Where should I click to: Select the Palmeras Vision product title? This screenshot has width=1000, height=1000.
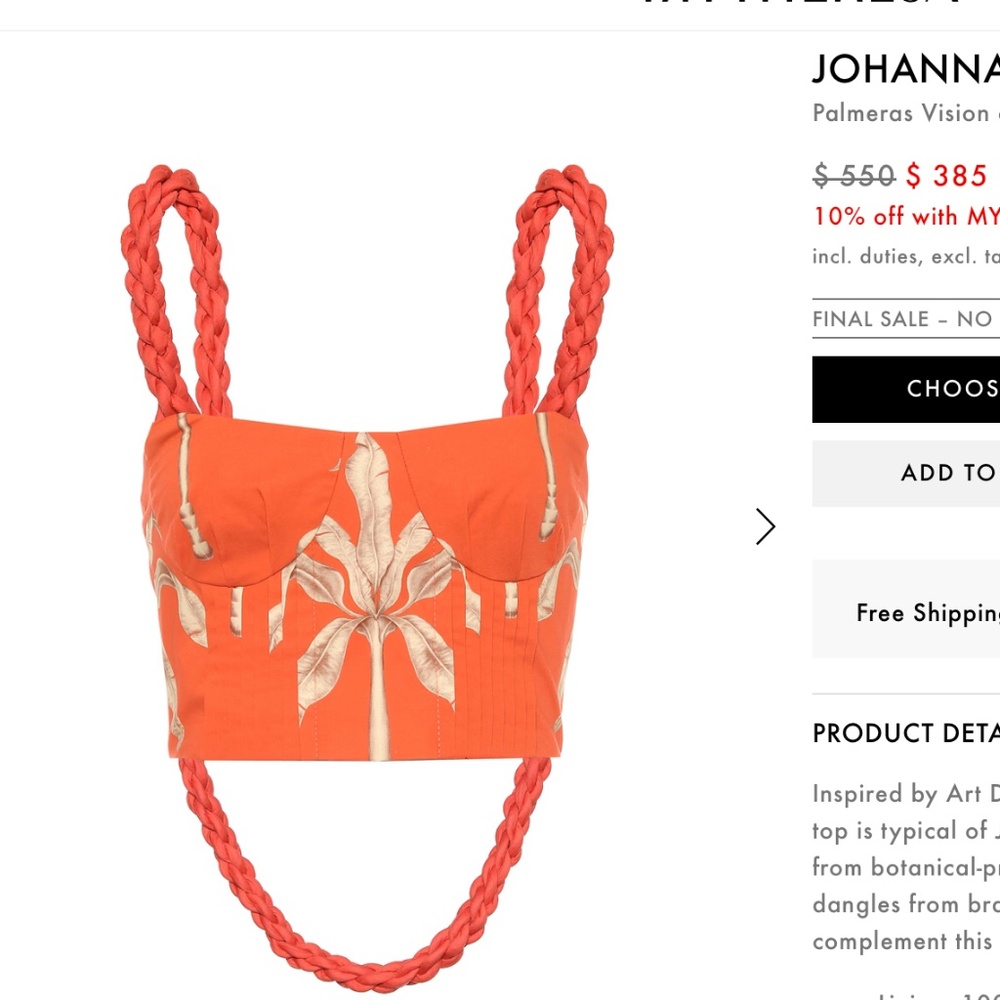click(906, 114)
